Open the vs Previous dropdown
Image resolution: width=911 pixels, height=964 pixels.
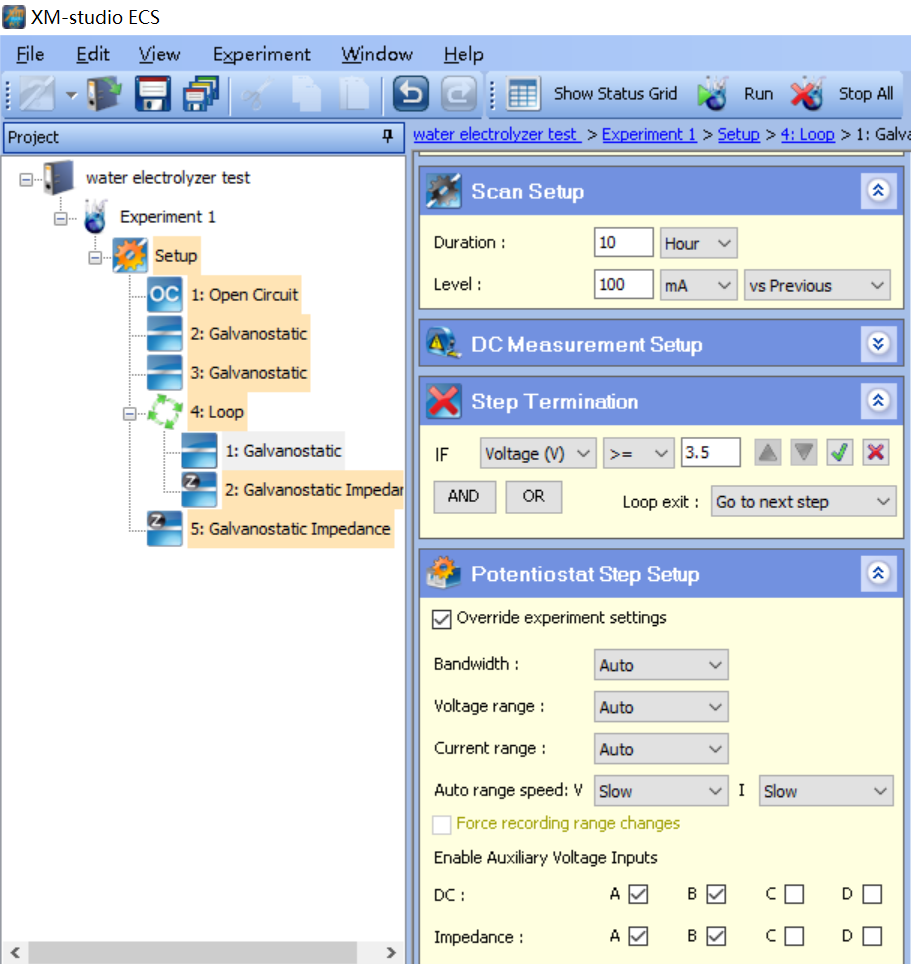817,285
